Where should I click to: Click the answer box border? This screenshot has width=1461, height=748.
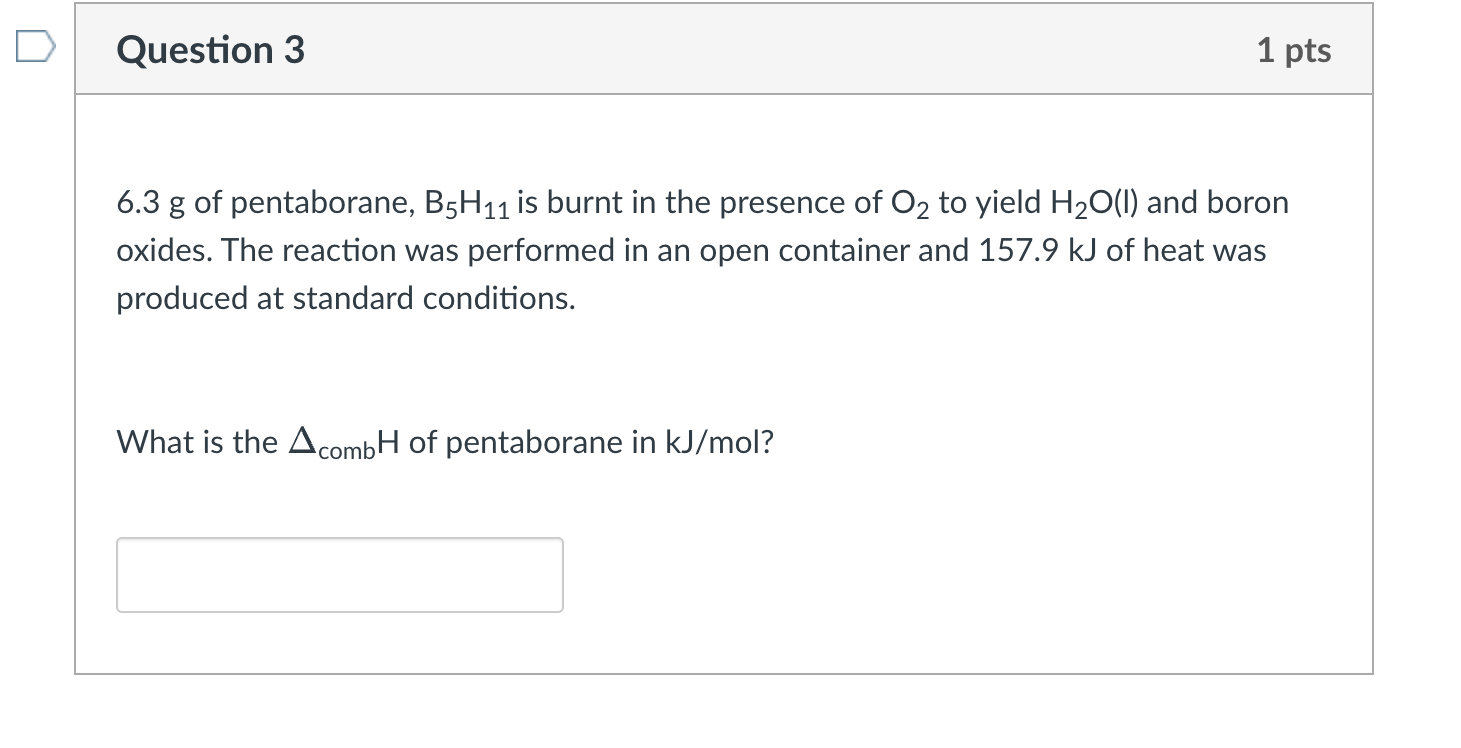click(340, 540)
